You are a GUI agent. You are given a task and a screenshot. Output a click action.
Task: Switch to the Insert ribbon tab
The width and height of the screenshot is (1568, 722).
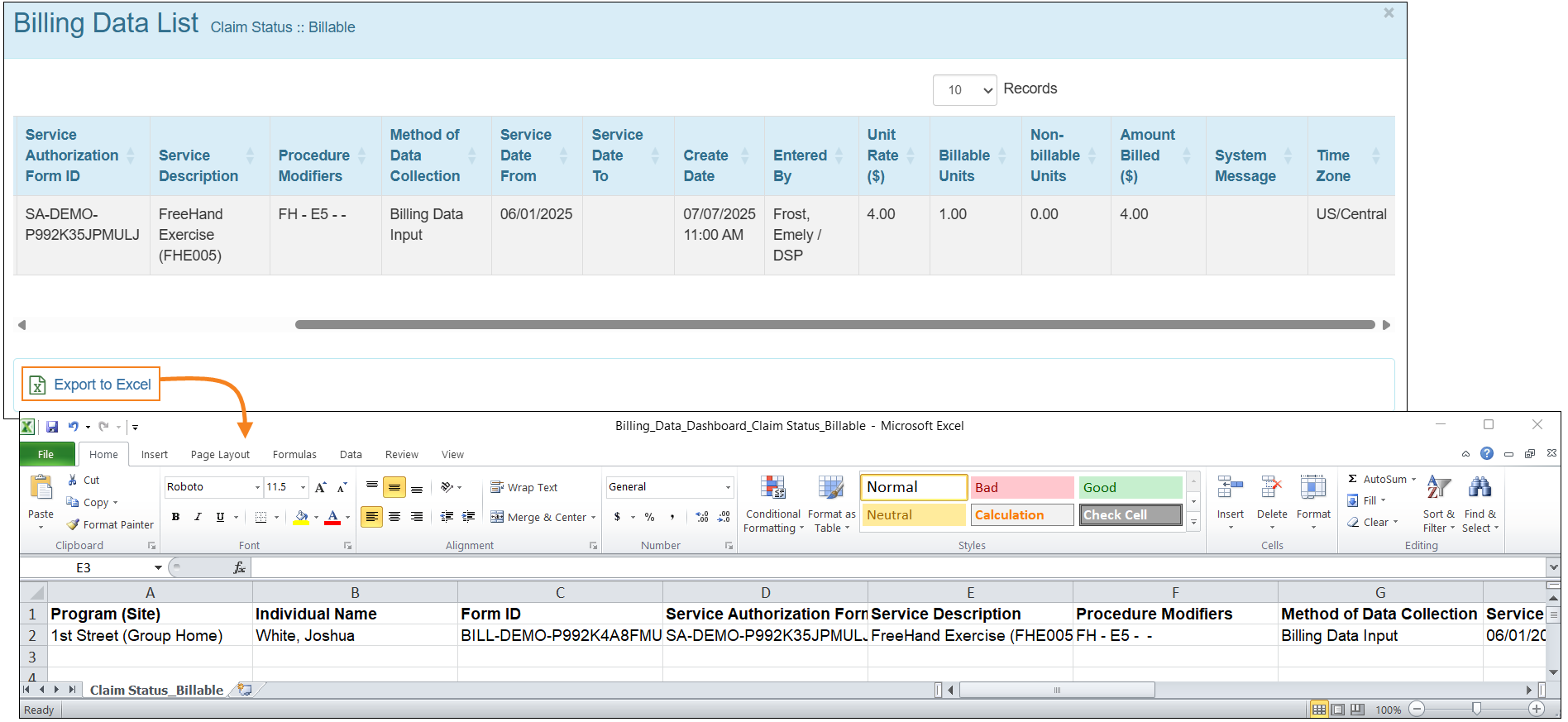[154, 455]
